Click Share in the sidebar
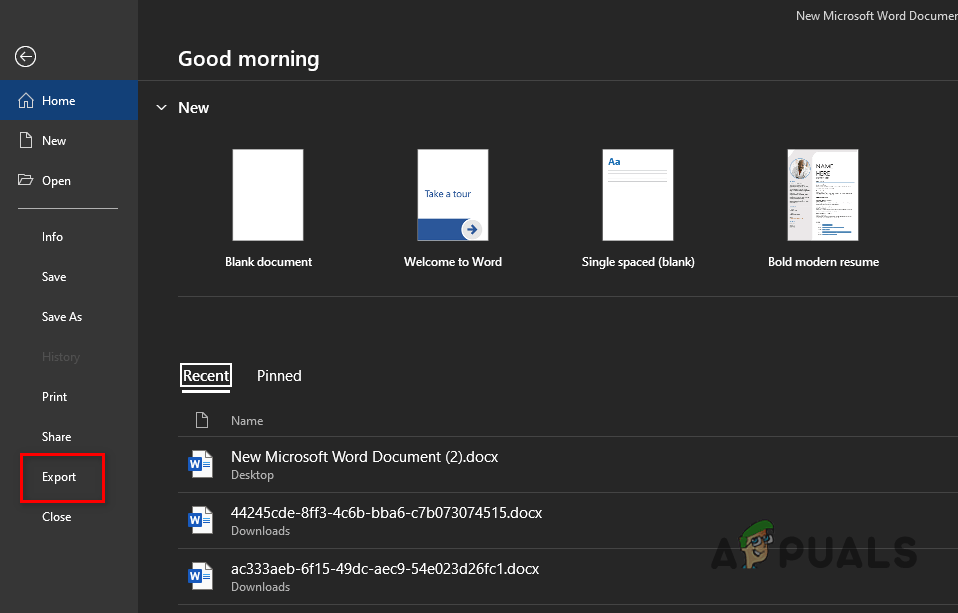This screenshot has height=613, width=958. pyautogui.click(x=56, y=436)
